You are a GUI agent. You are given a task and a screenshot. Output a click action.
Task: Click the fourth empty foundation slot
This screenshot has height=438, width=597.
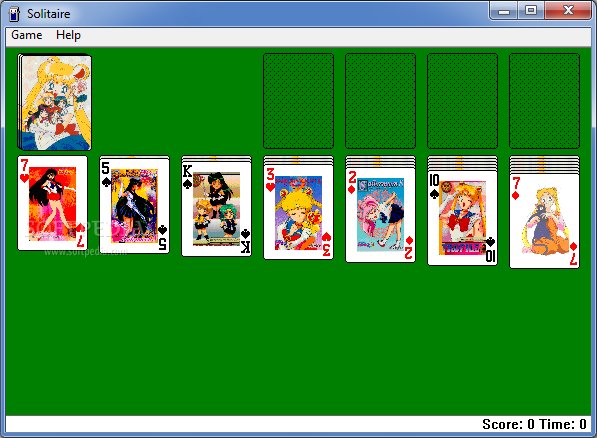point(544,101)
